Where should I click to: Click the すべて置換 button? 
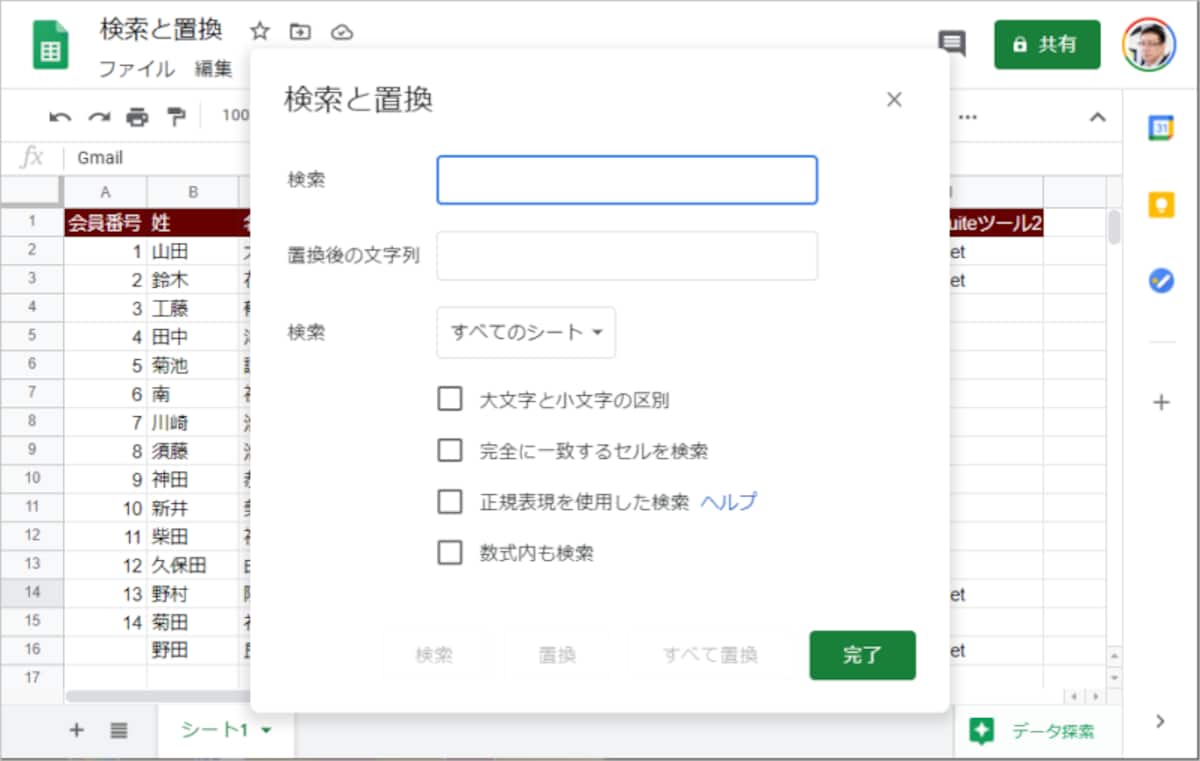pos(710,655)
